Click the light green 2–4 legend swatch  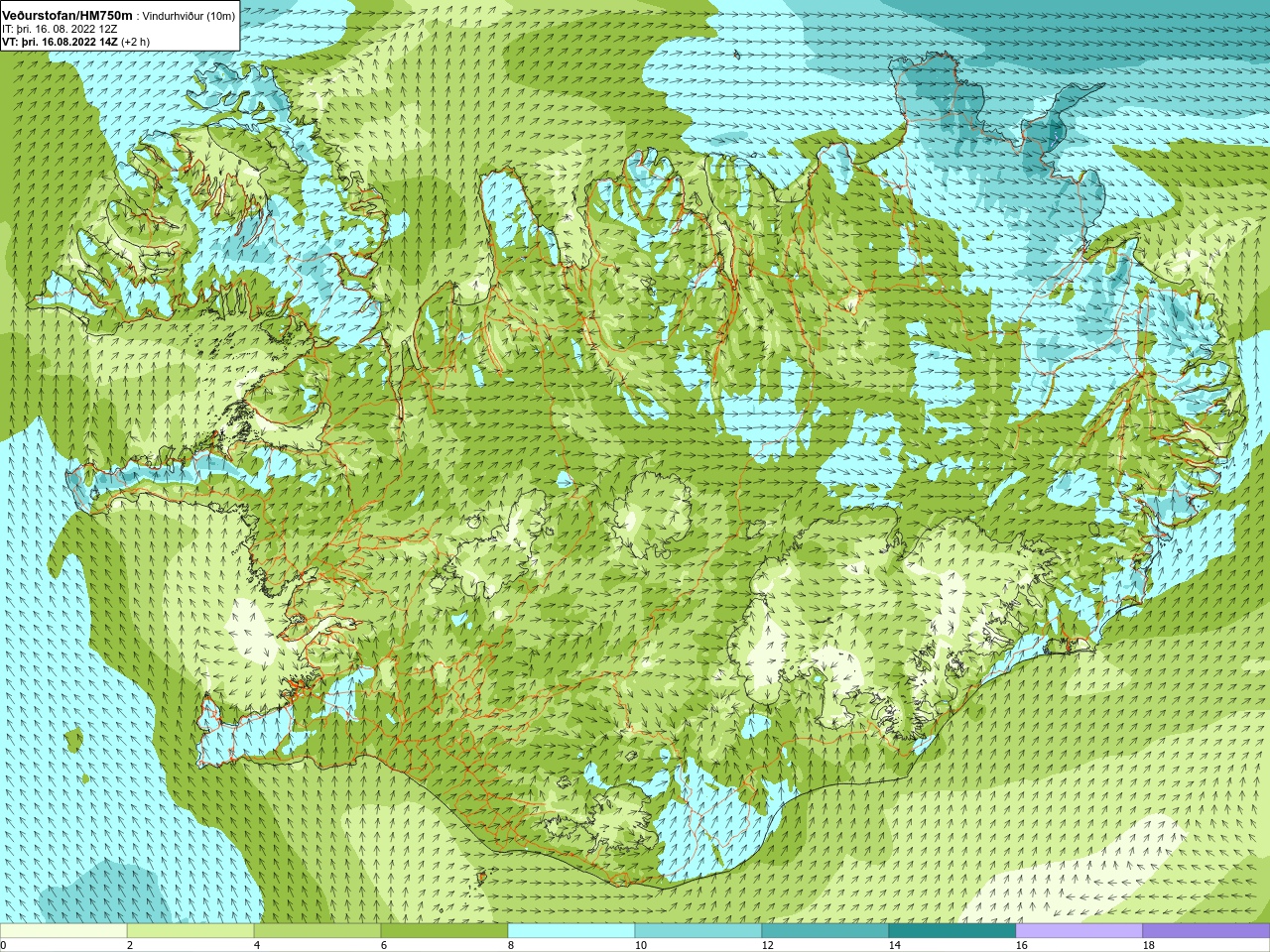[190, 931]
